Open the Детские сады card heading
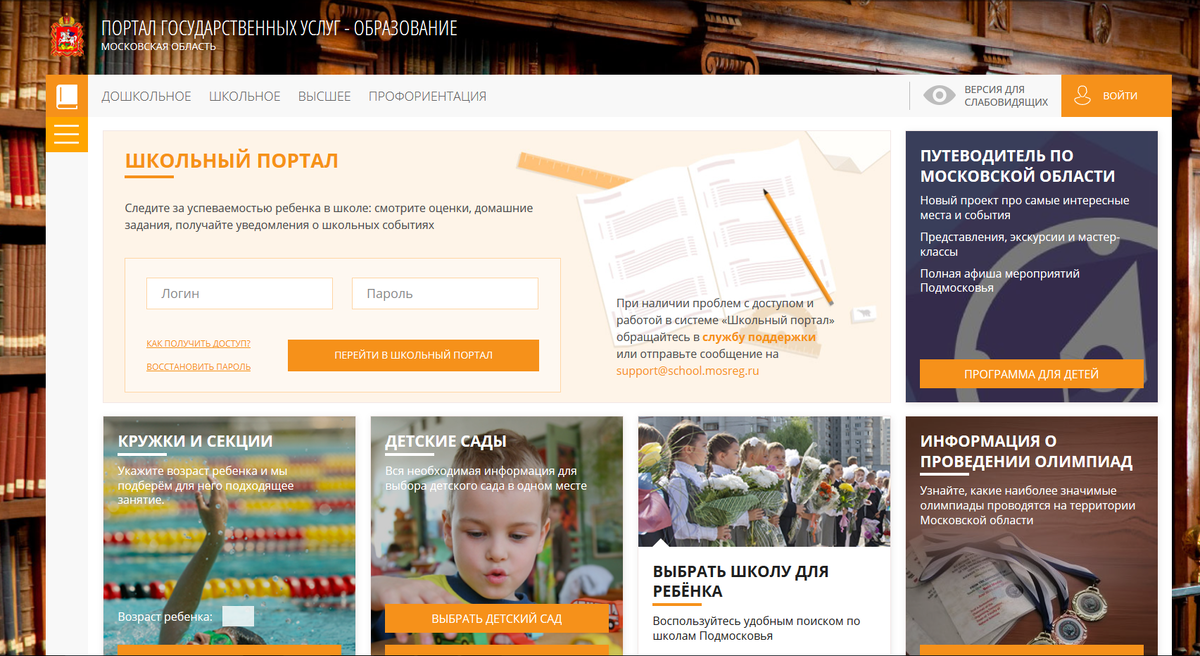The width and height of the screenshot is (1200, 656). coord(446,441)
